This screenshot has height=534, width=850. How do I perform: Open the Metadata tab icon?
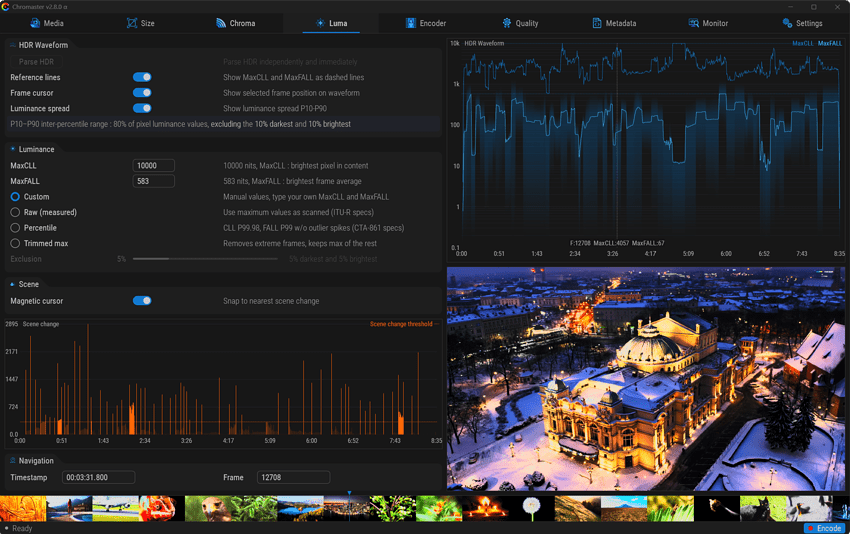[x=597, y=23]
